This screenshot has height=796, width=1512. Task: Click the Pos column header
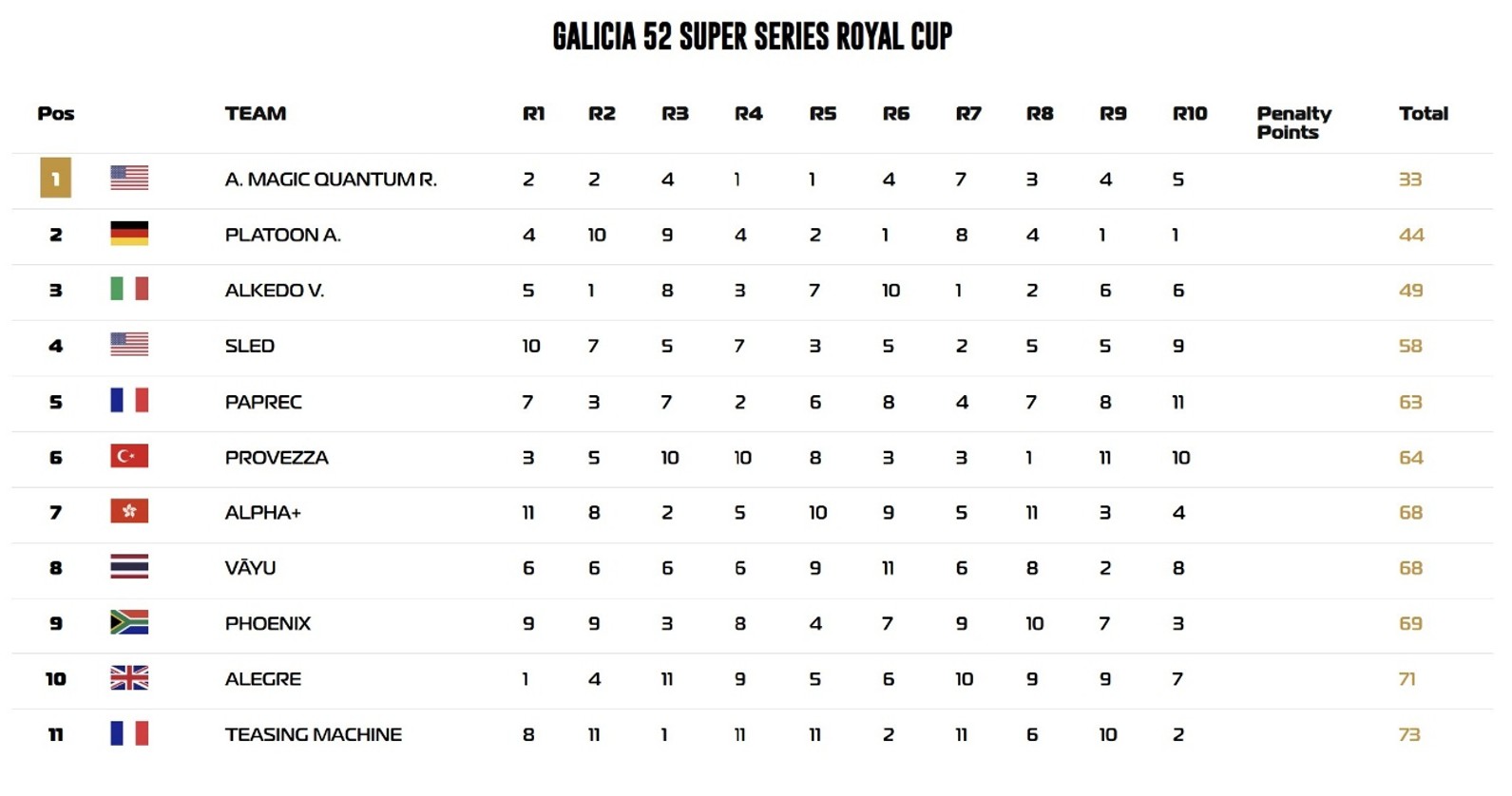[56, 114]
